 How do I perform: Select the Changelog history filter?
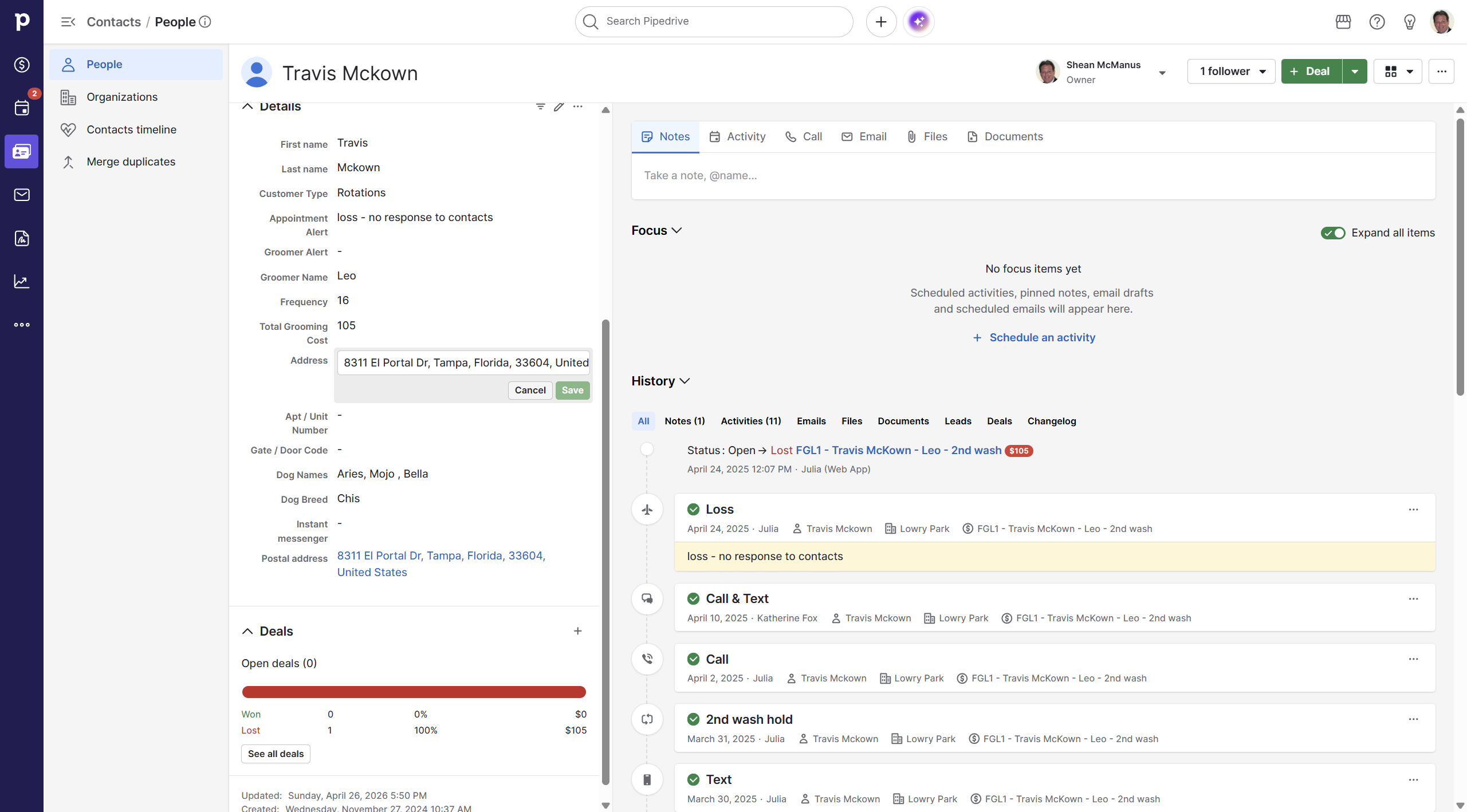point(1051,421)
